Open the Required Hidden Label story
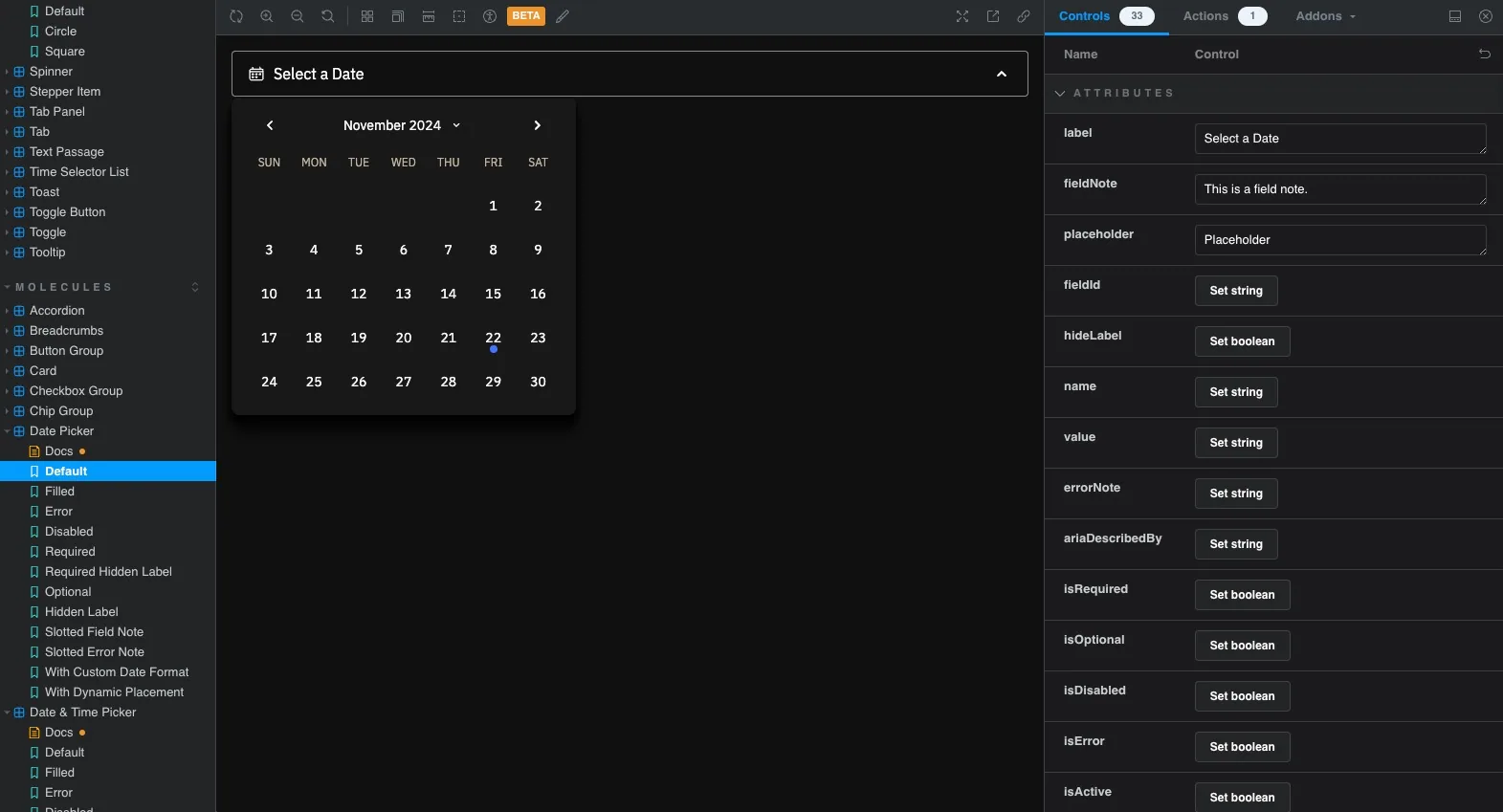 coord(108,572)
